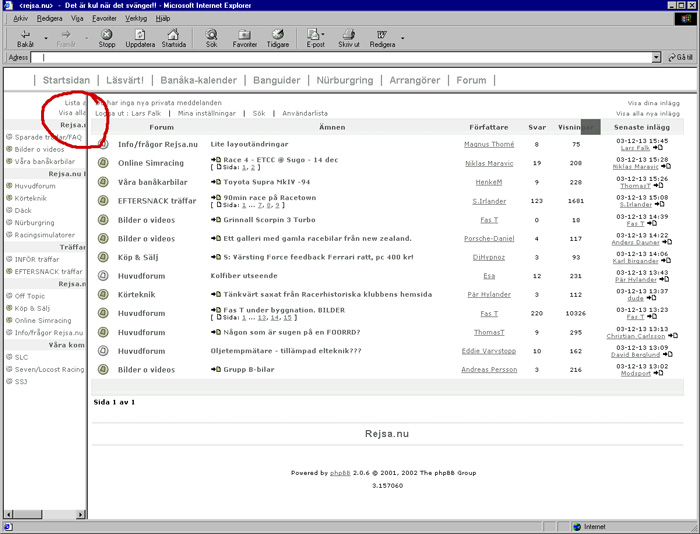Click Internet zone status bar indicator
Screen dimensions: 700x534
click(590, 527)
